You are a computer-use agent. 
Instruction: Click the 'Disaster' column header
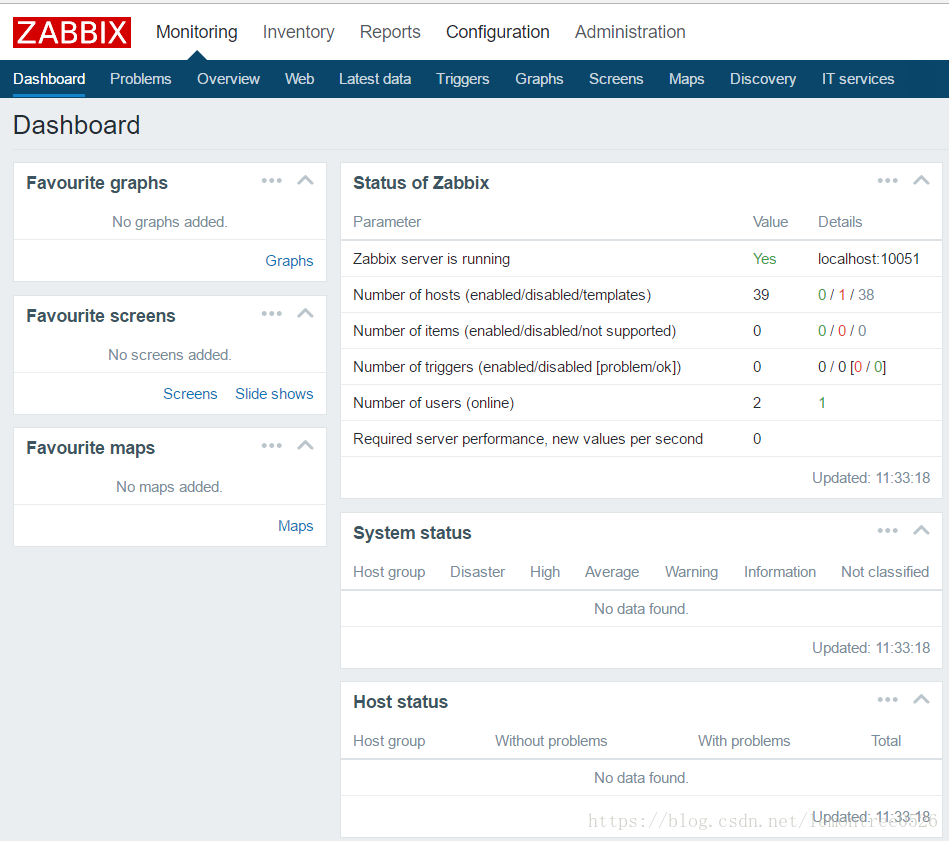click(x=477, y=572)
